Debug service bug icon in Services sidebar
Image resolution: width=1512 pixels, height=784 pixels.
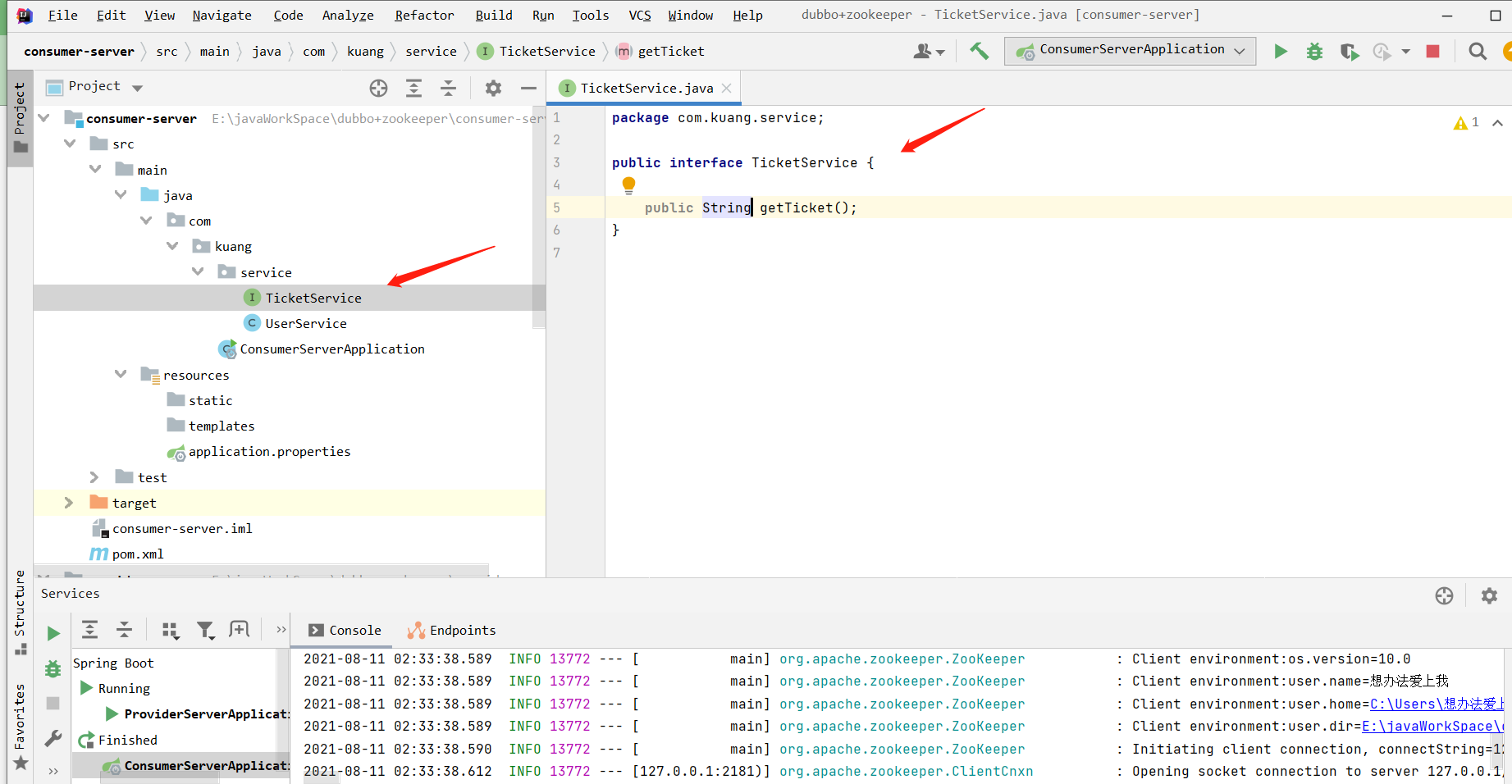[x=53, y=668]
